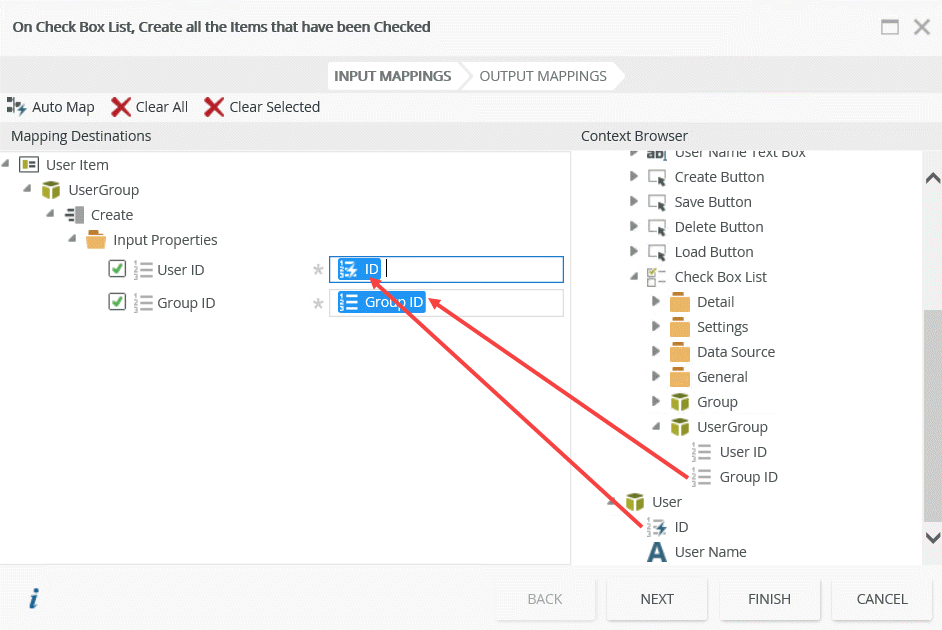This screenshot has height=630, width=942.
Task: Expand the Create Button tree node
Action: 634,176
